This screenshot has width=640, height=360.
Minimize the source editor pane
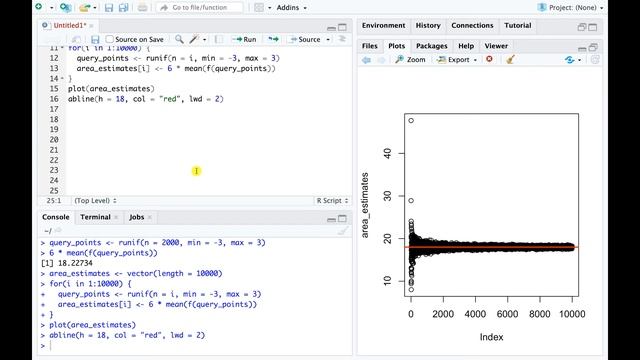point(331,28)
